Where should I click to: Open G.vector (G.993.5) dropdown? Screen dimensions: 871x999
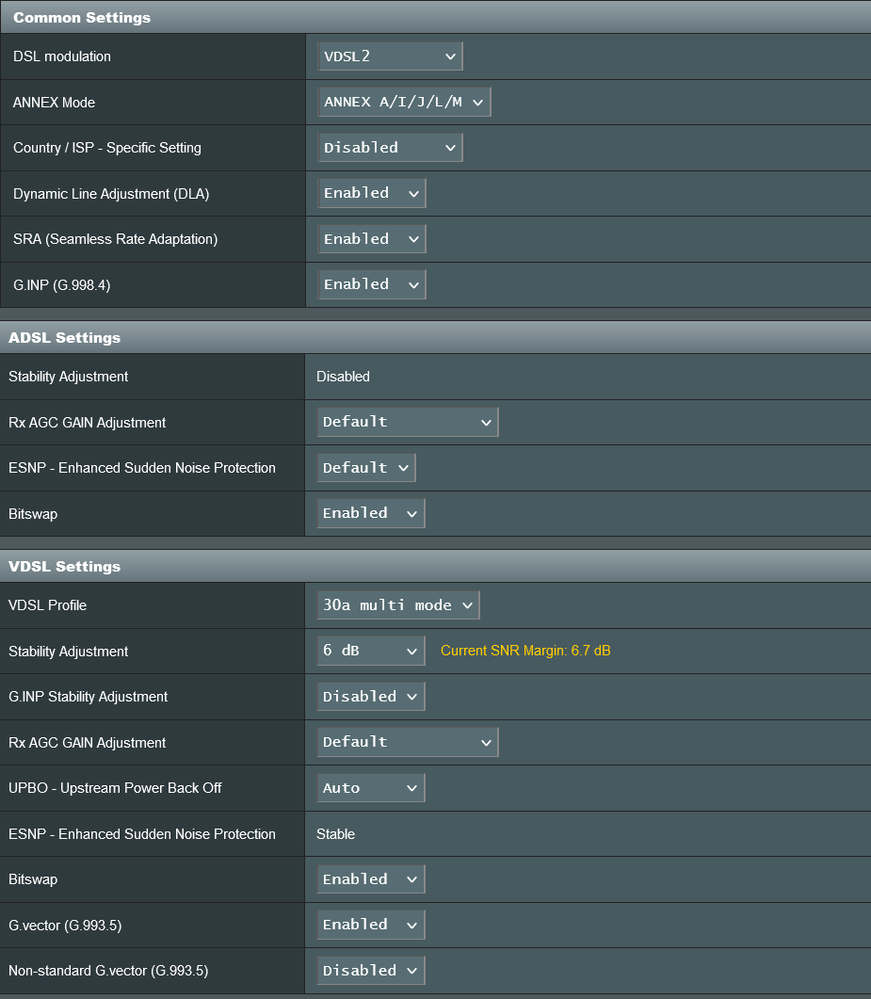pos(371,925)
